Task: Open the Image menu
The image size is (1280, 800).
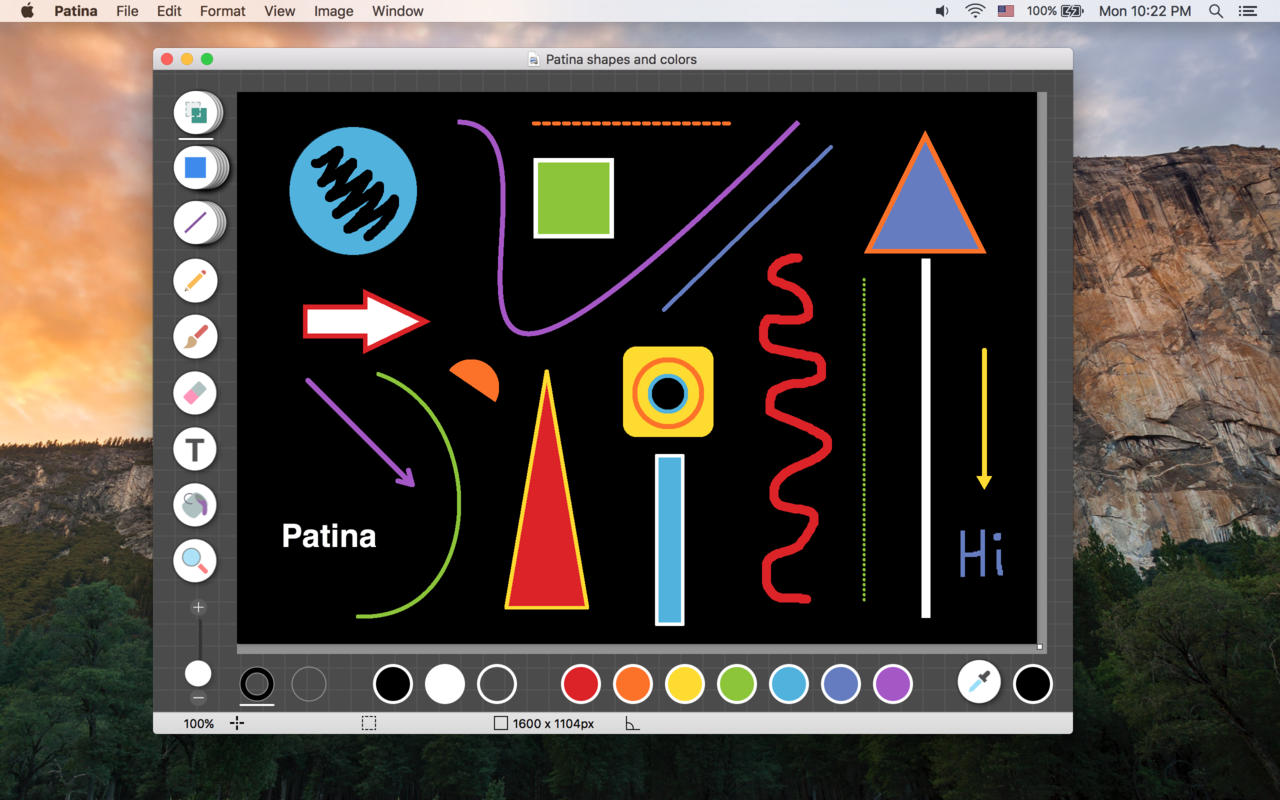Action: tap(333, 11)
